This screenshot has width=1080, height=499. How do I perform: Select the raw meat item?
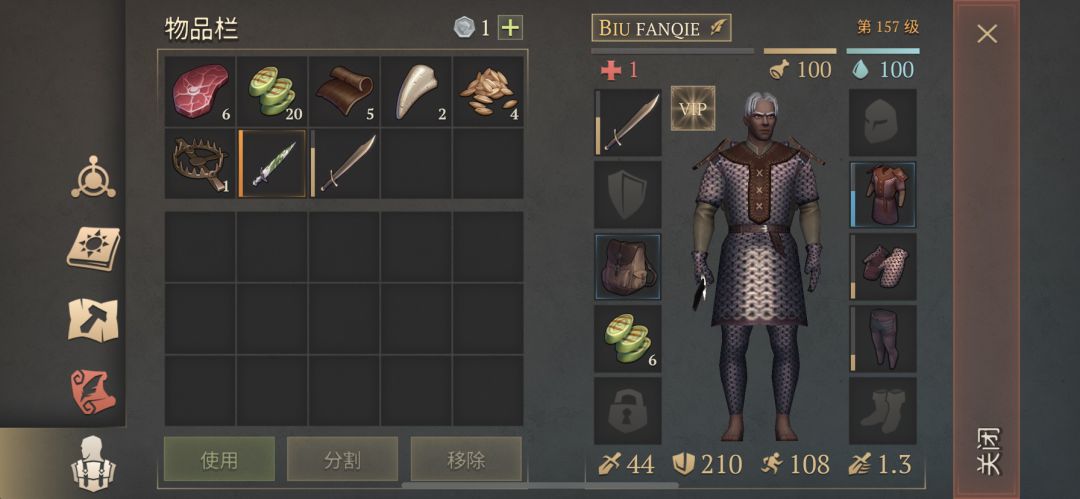pyautogui.click(x=200, y=91)
